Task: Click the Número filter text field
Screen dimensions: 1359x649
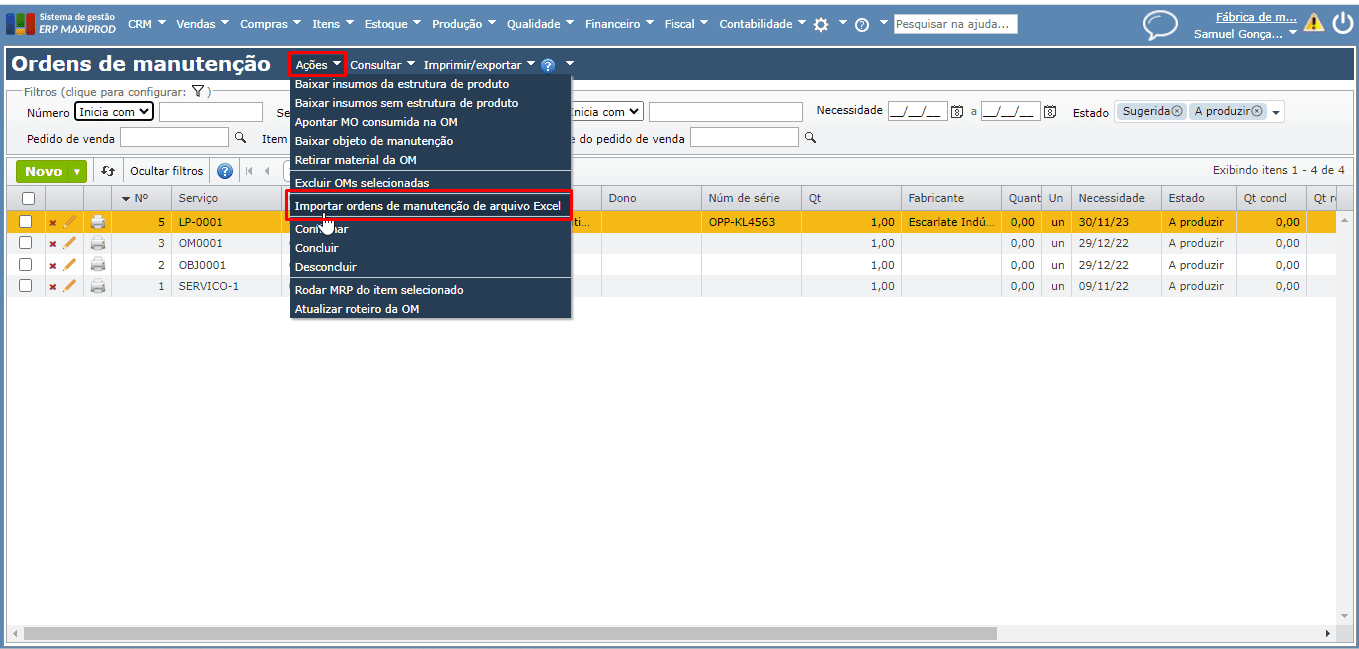Action: point(211,112)
